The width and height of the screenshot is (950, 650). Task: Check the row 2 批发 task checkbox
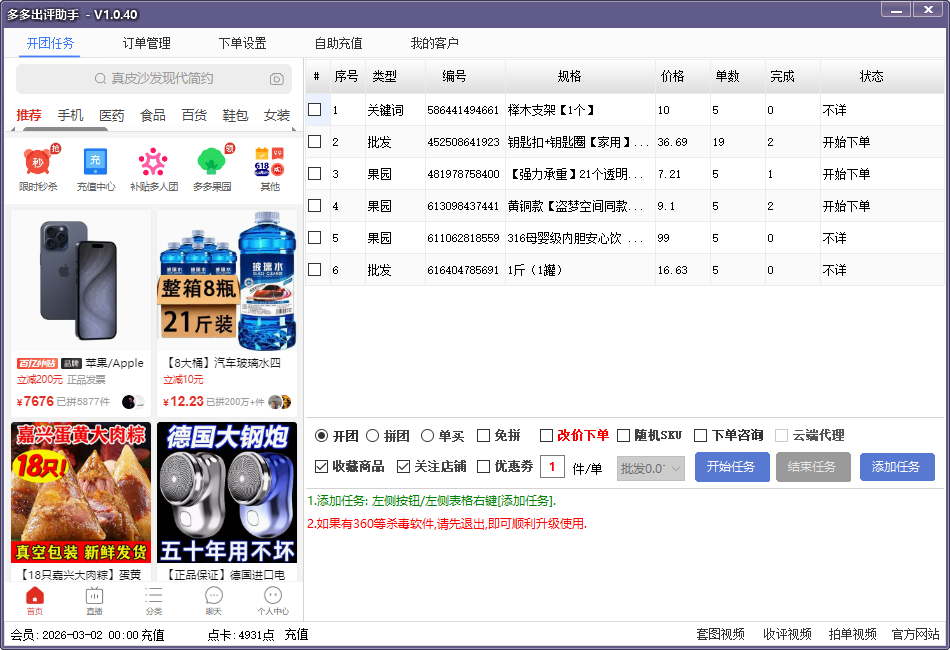[x=315, y=142]
